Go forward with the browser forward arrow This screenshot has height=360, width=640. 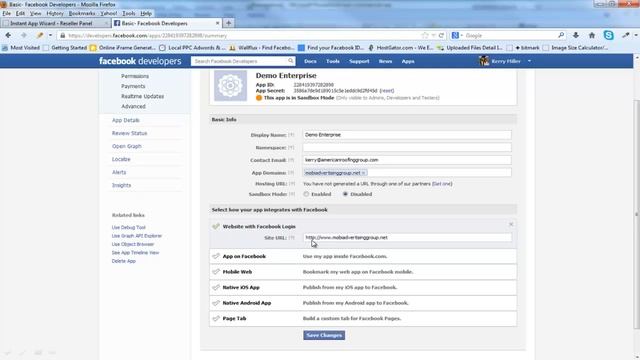point(24,36)
